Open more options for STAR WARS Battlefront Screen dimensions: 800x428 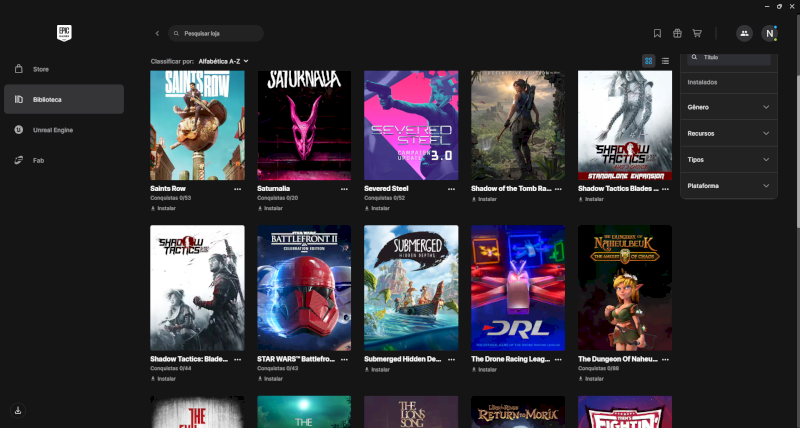coord(344,359)
